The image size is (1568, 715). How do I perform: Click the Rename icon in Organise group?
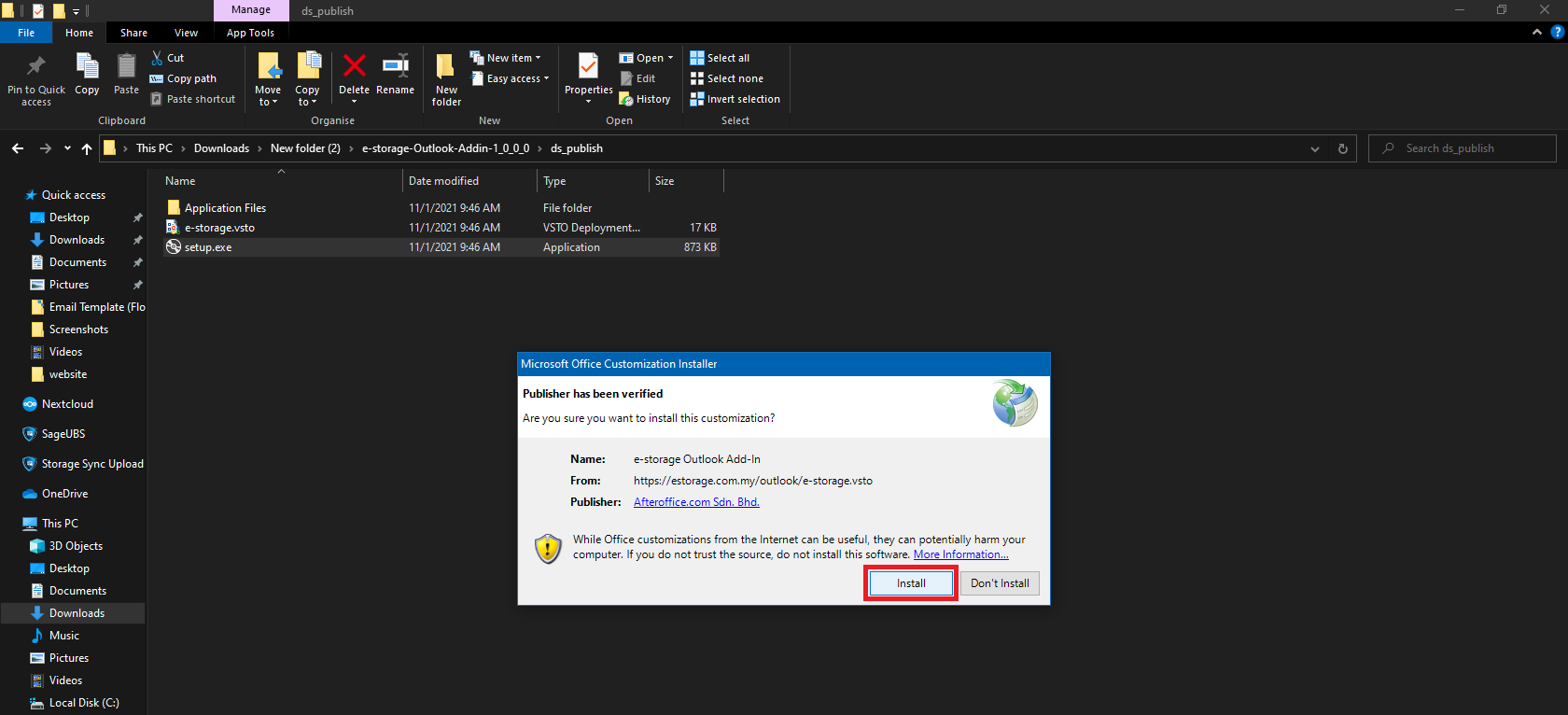(395, 68)
